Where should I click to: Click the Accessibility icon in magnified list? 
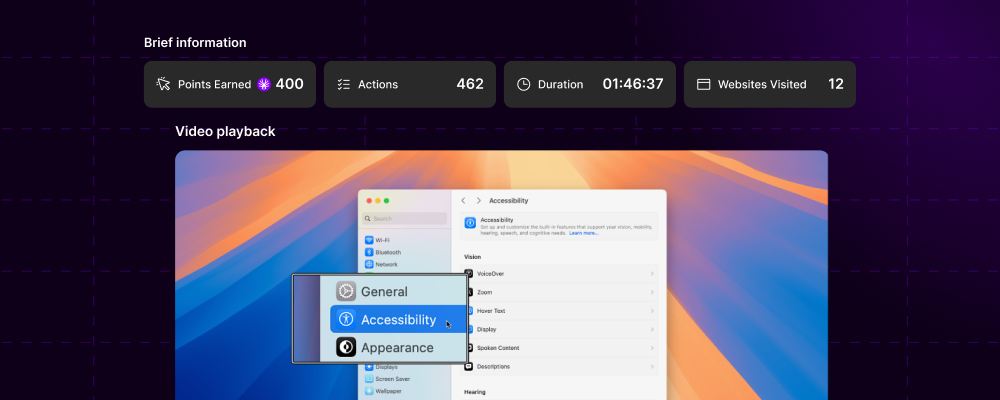click(346, 319)
